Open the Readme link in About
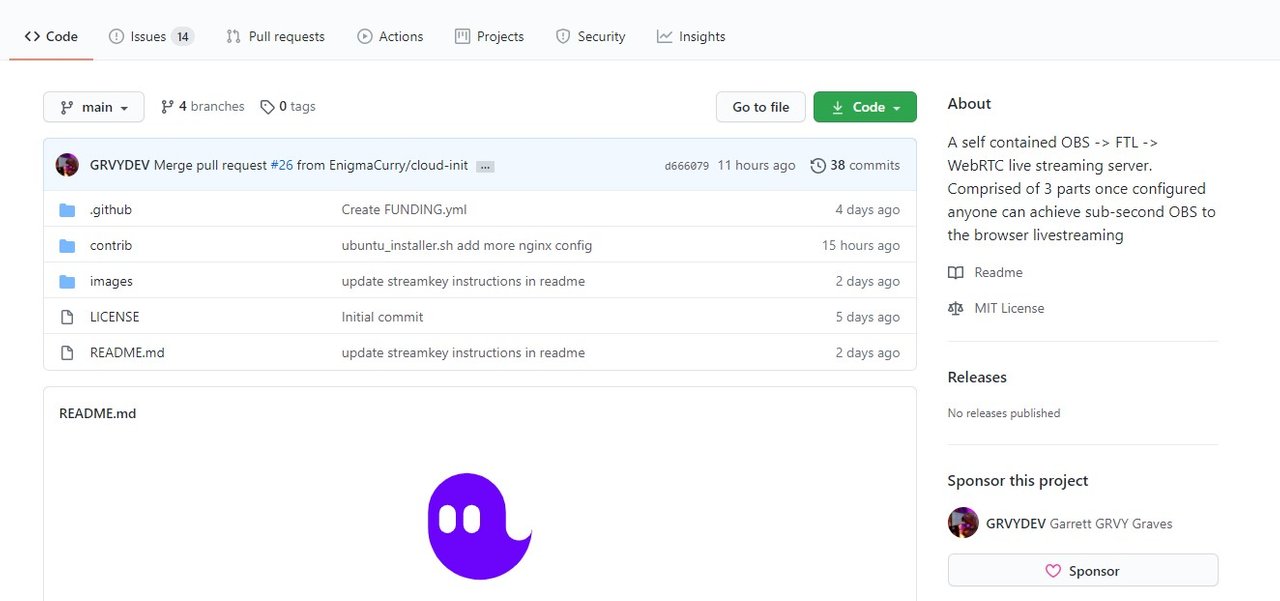Image resolution: width=1280 pixels, height=601 pixels. coord(998,272)
